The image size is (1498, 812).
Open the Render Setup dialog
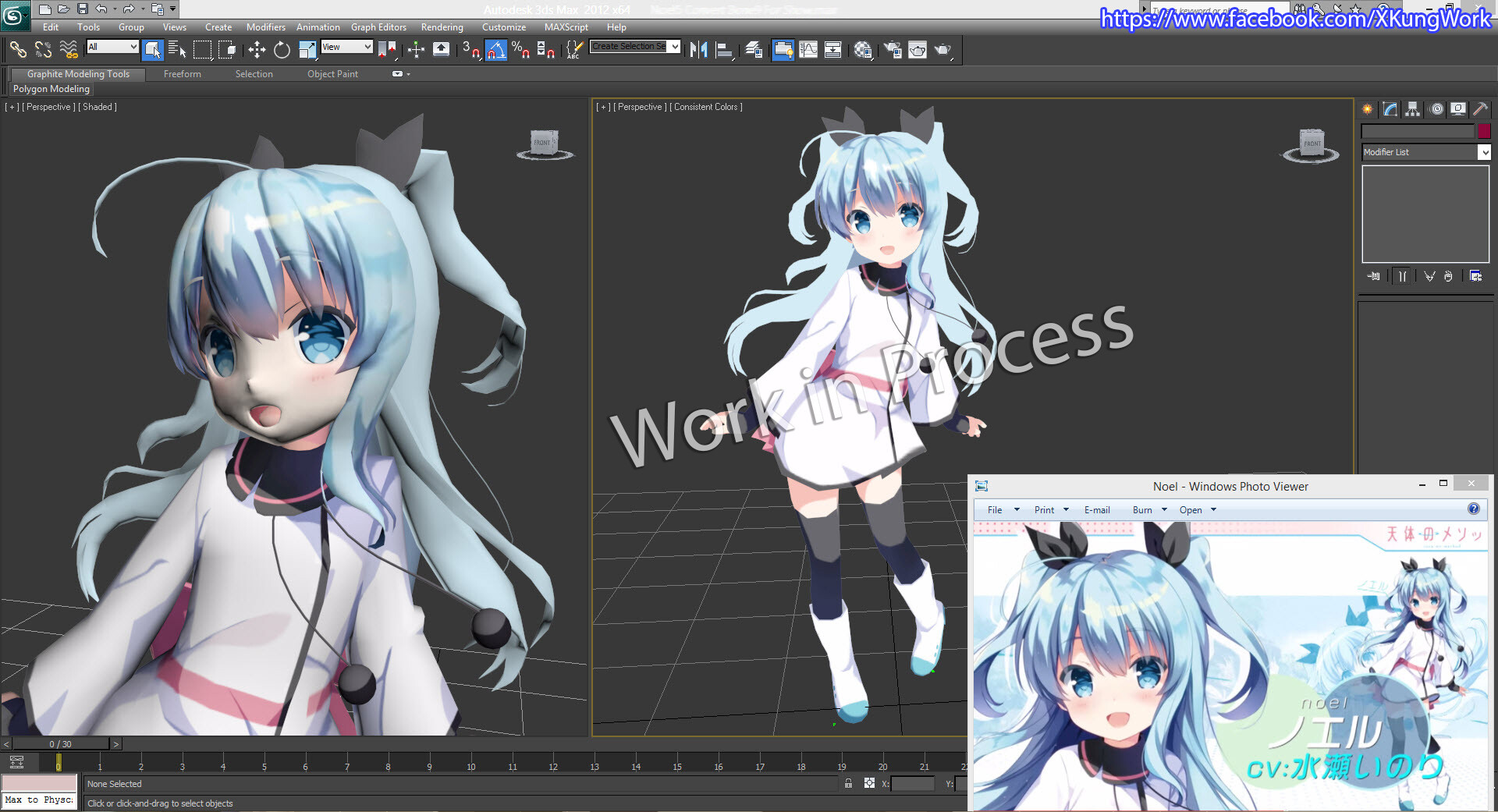coord(893,50)
